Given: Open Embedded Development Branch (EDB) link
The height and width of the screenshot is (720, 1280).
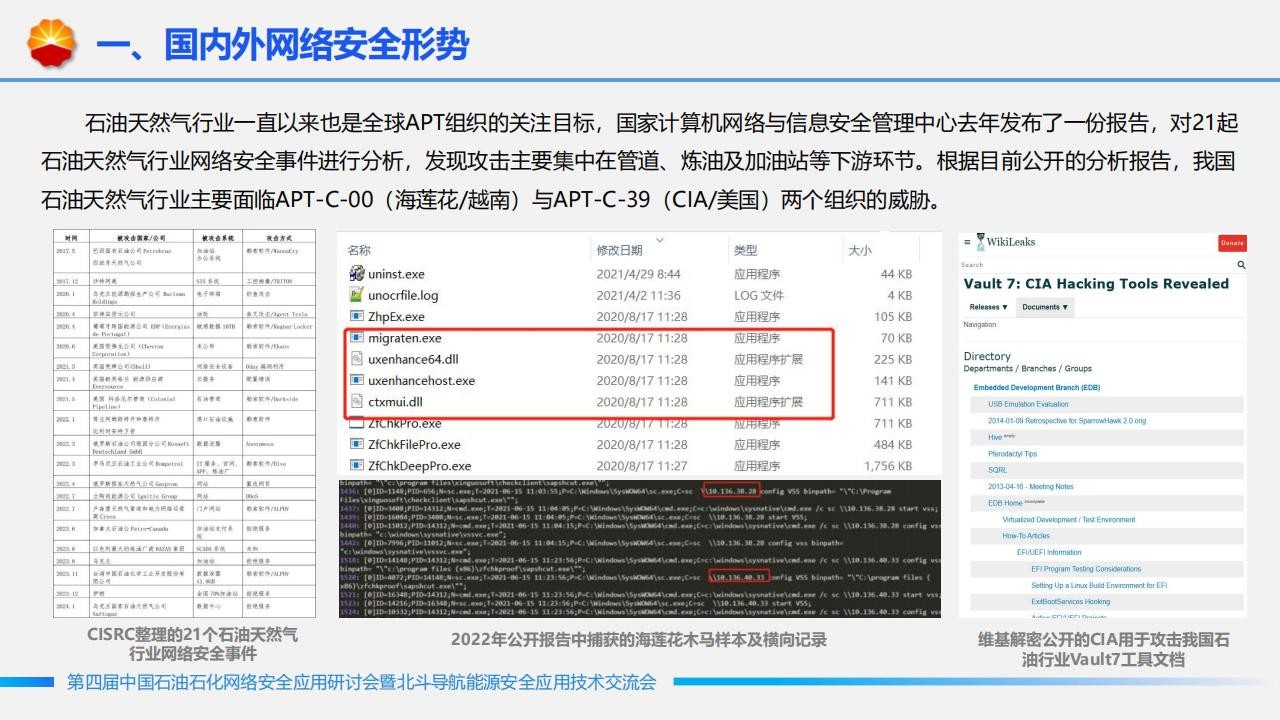Looking at the screenshot, I should coord(1037,388).
